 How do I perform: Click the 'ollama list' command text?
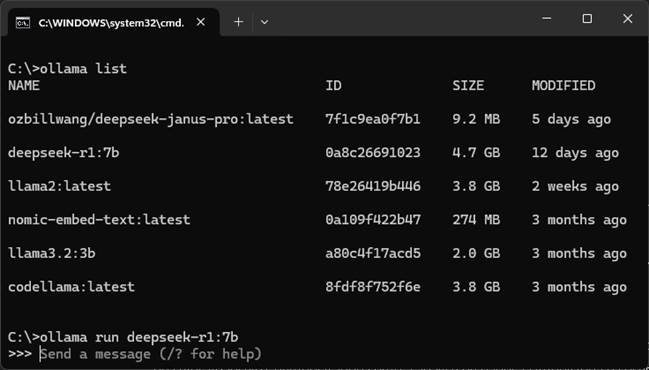coord(83,68)
